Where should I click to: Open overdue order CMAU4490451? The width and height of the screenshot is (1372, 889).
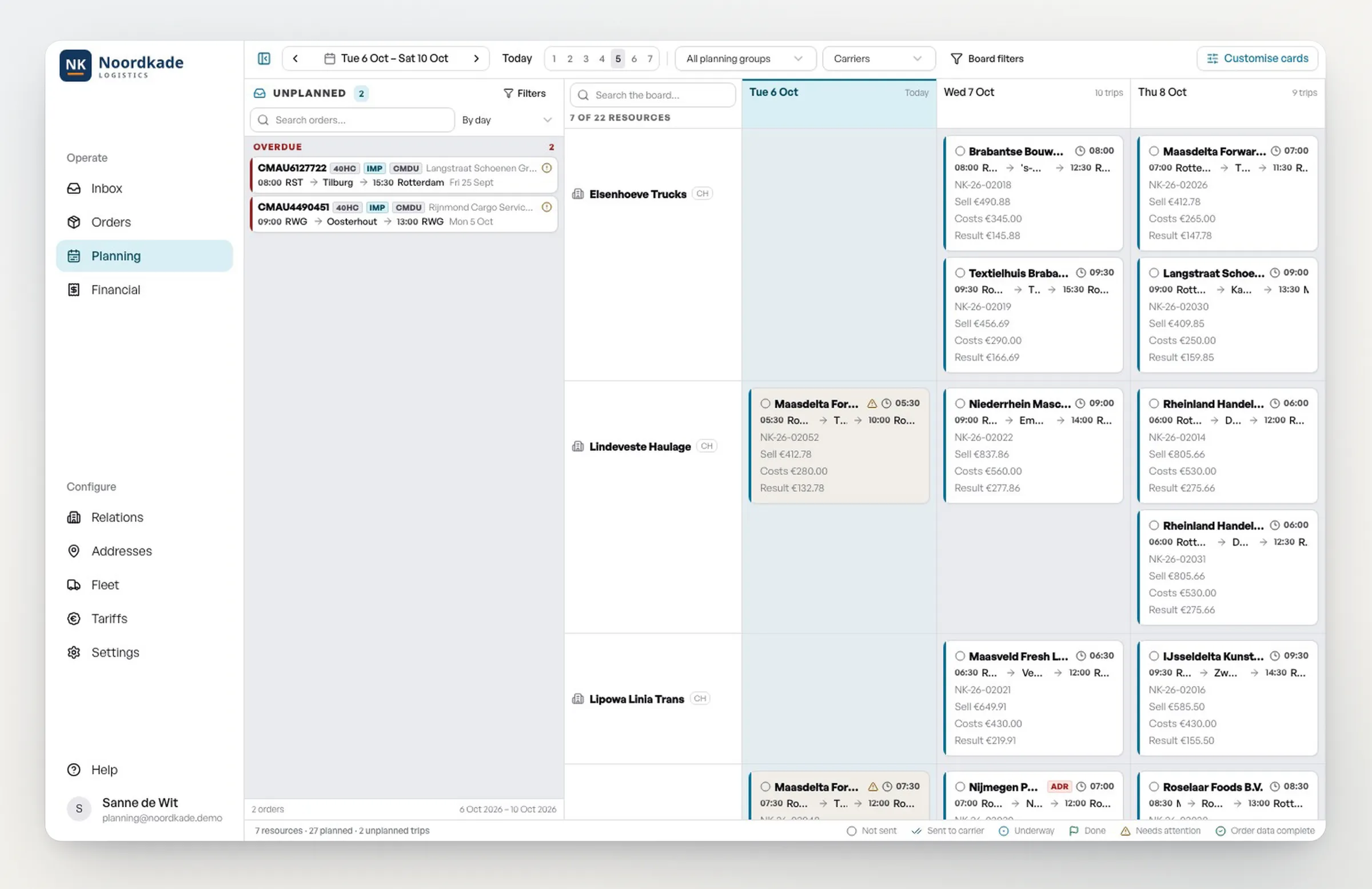click(x=404, y=214)
